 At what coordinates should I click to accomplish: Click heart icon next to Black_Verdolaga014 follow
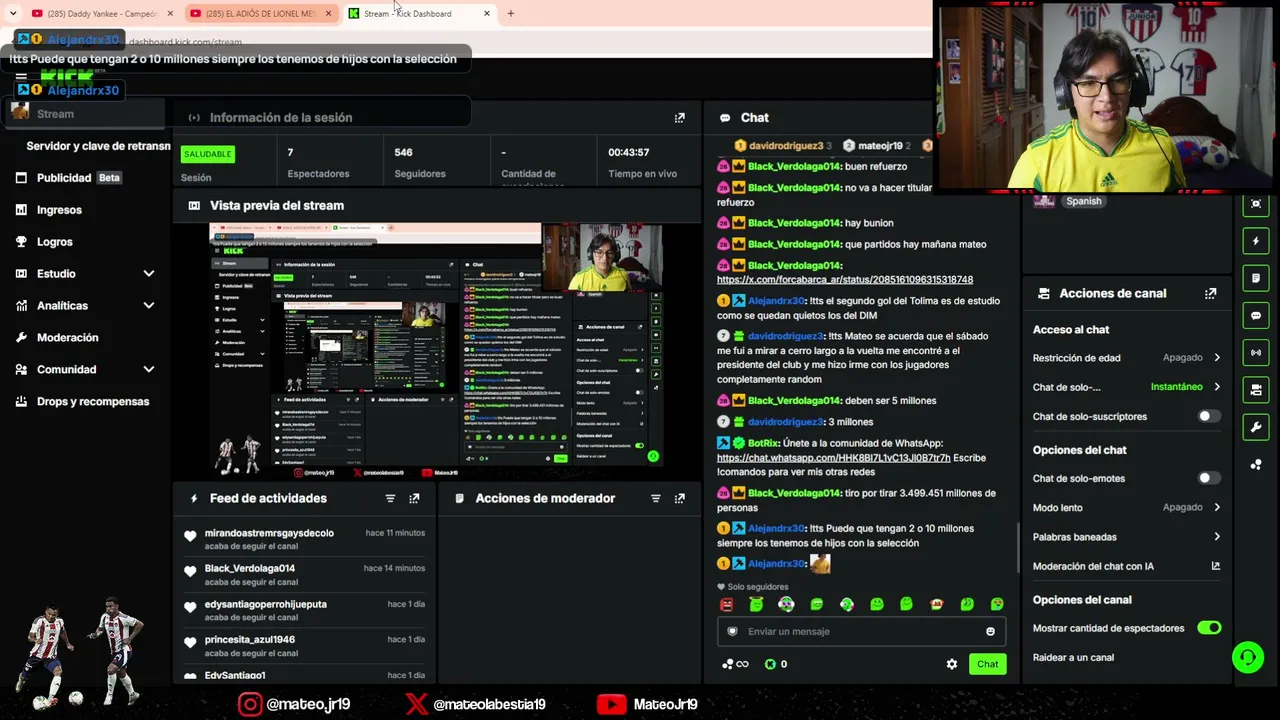(190, 572)
